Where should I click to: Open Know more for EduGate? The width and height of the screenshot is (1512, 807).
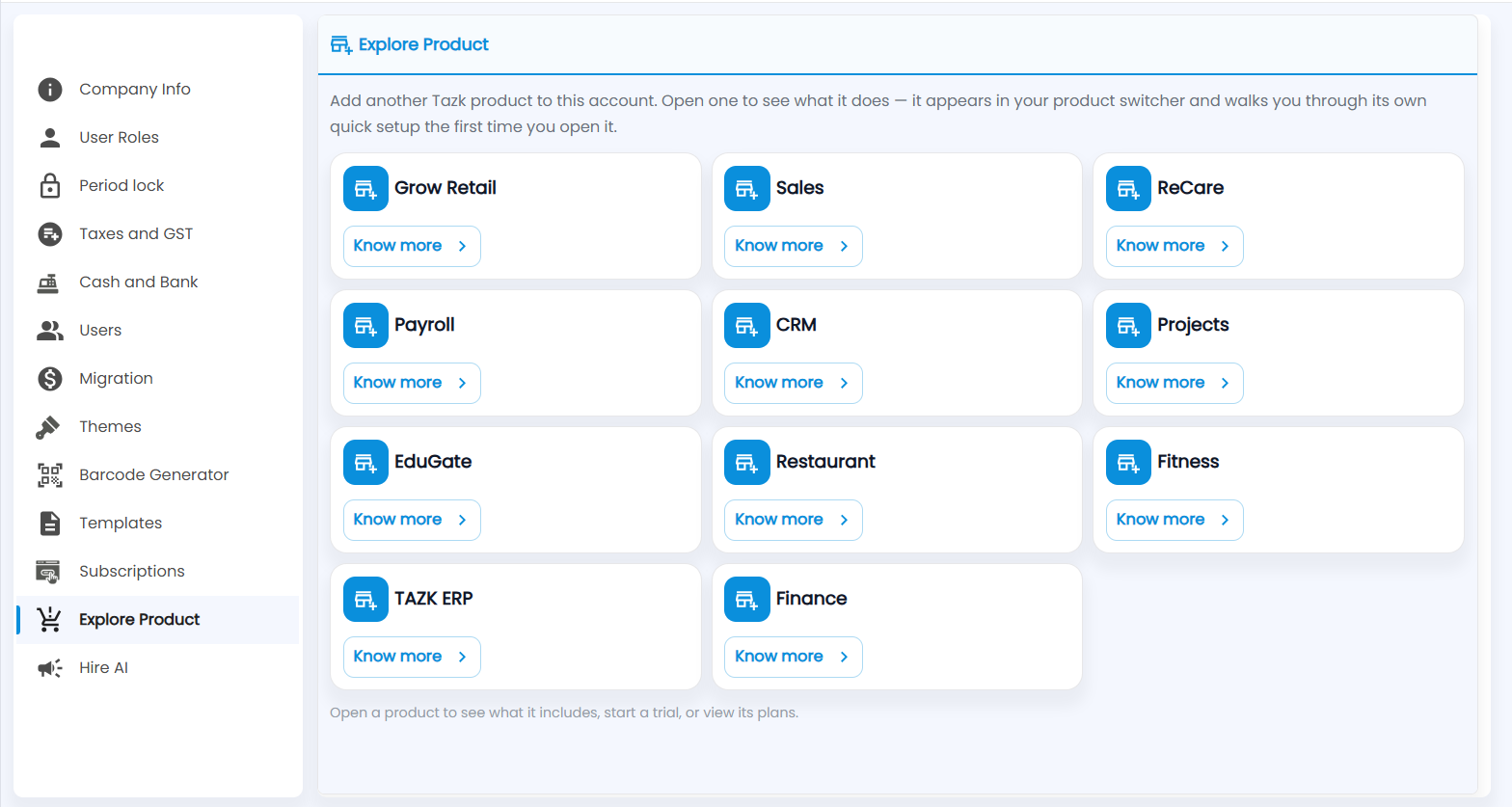pyautogui.click(x=412, y=520)
